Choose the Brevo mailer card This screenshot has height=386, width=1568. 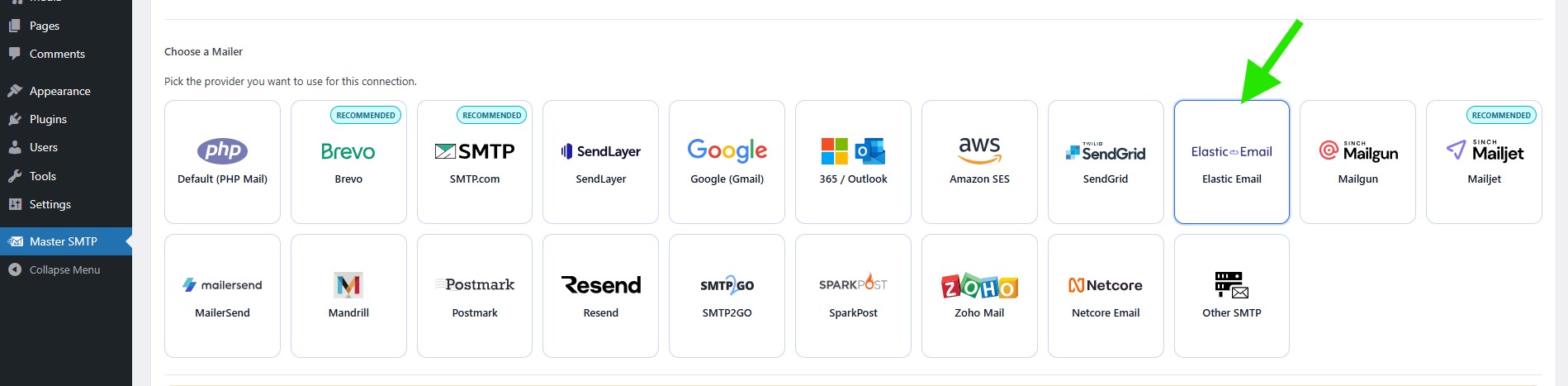pyautogui.click(x=348, y=162)
